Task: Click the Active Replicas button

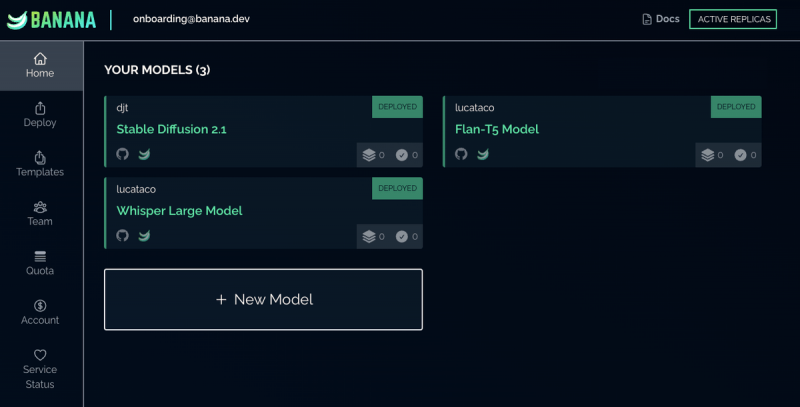Action: point(733,19)
